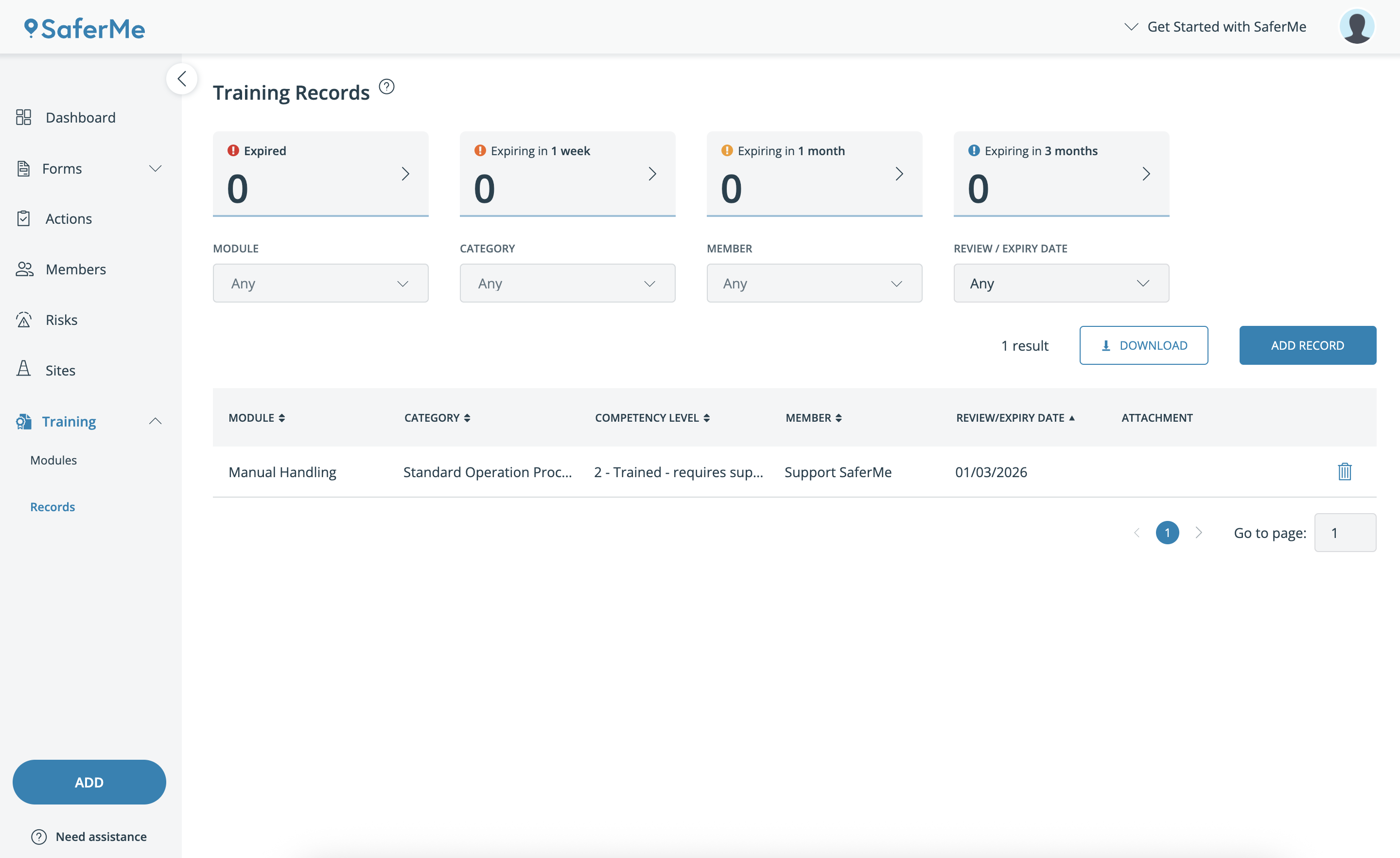The height and width of the screenshot is (858, 1400).
Task: Click the Training Records help question icon
Action: tap(386, 87)
